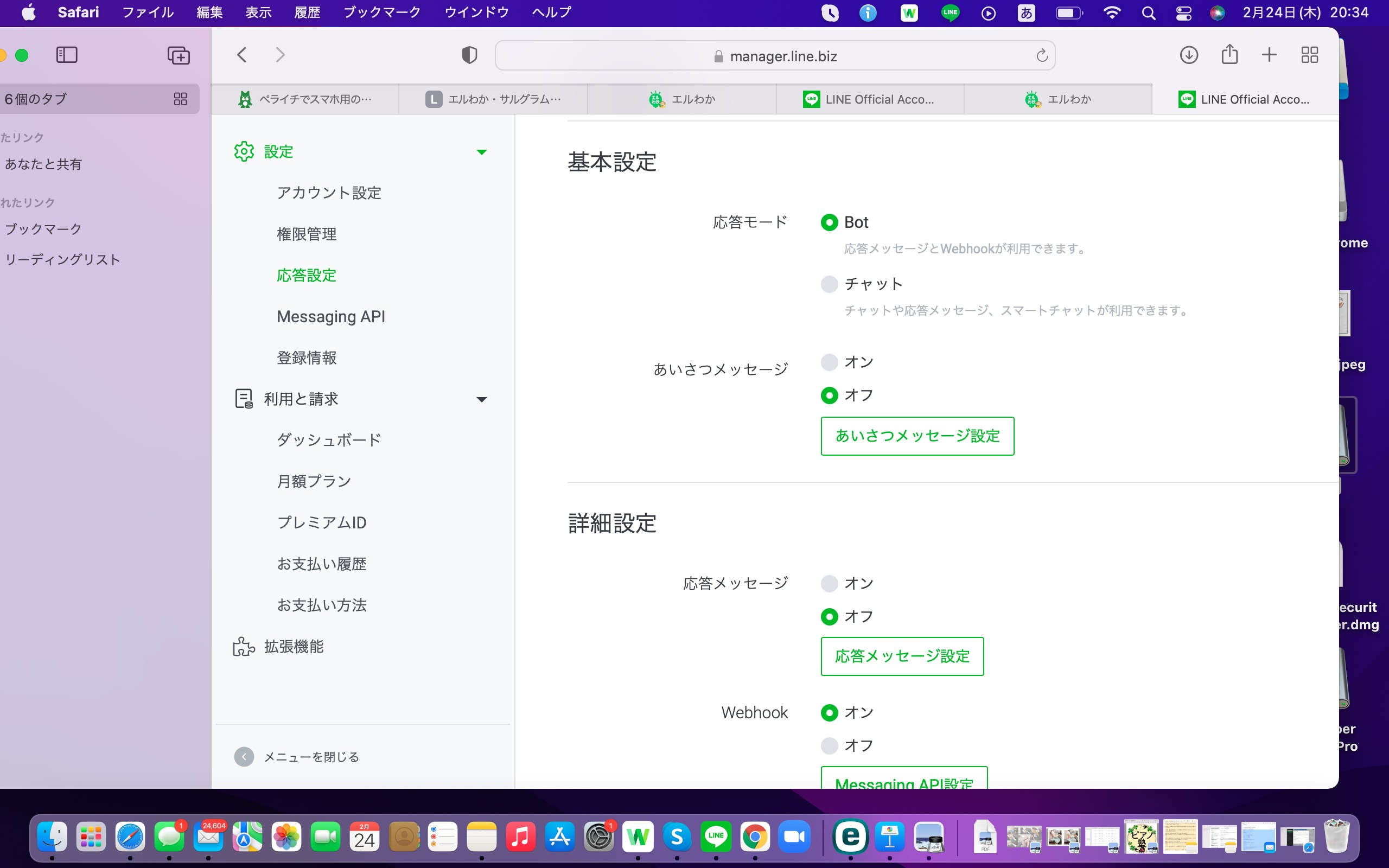Screen dimensions: 1389x868
Task: Set 応答メッセージ to オフ
Action: [x=830, y=617]
